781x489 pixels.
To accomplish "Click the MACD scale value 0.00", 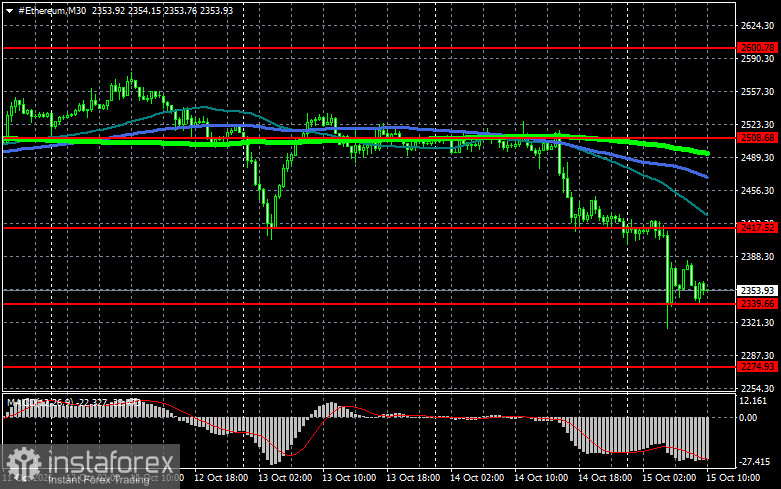I will (748, 417).
